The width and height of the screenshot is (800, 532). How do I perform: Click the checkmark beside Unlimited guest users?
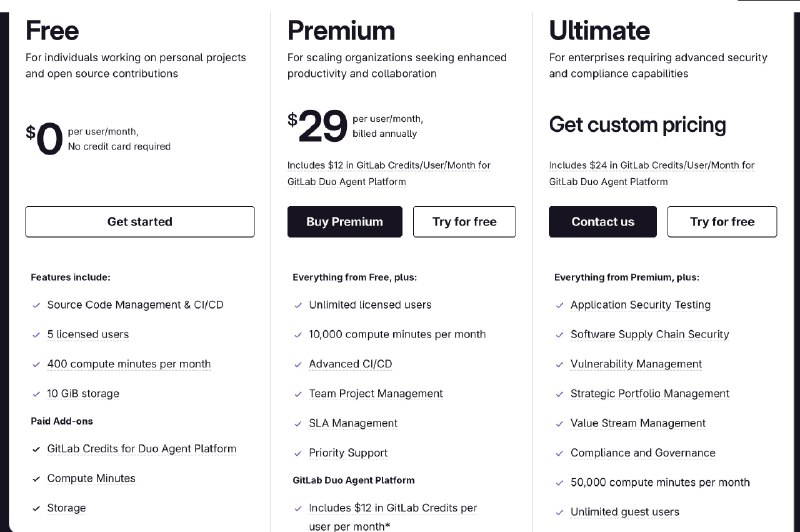coord(560,512)
